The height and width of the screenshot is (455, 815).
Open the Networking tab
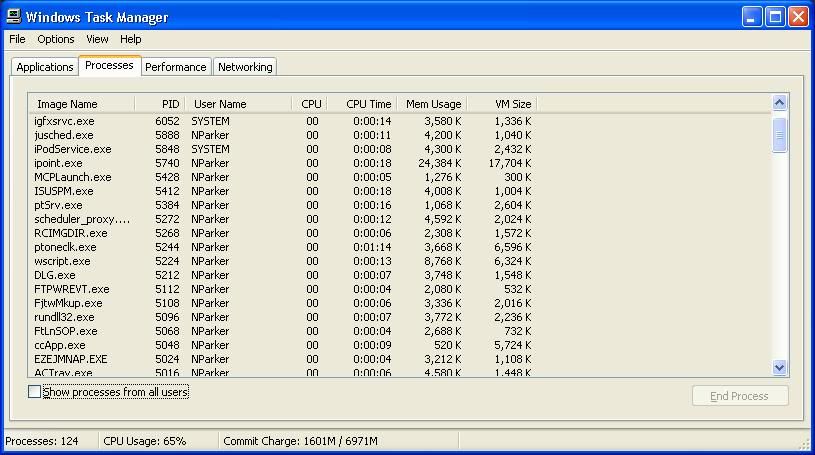click(245, 67)
